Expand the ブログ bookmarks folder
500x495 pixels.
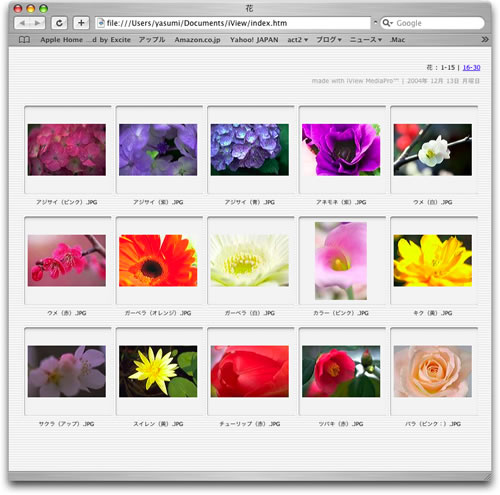coord(329,40)
